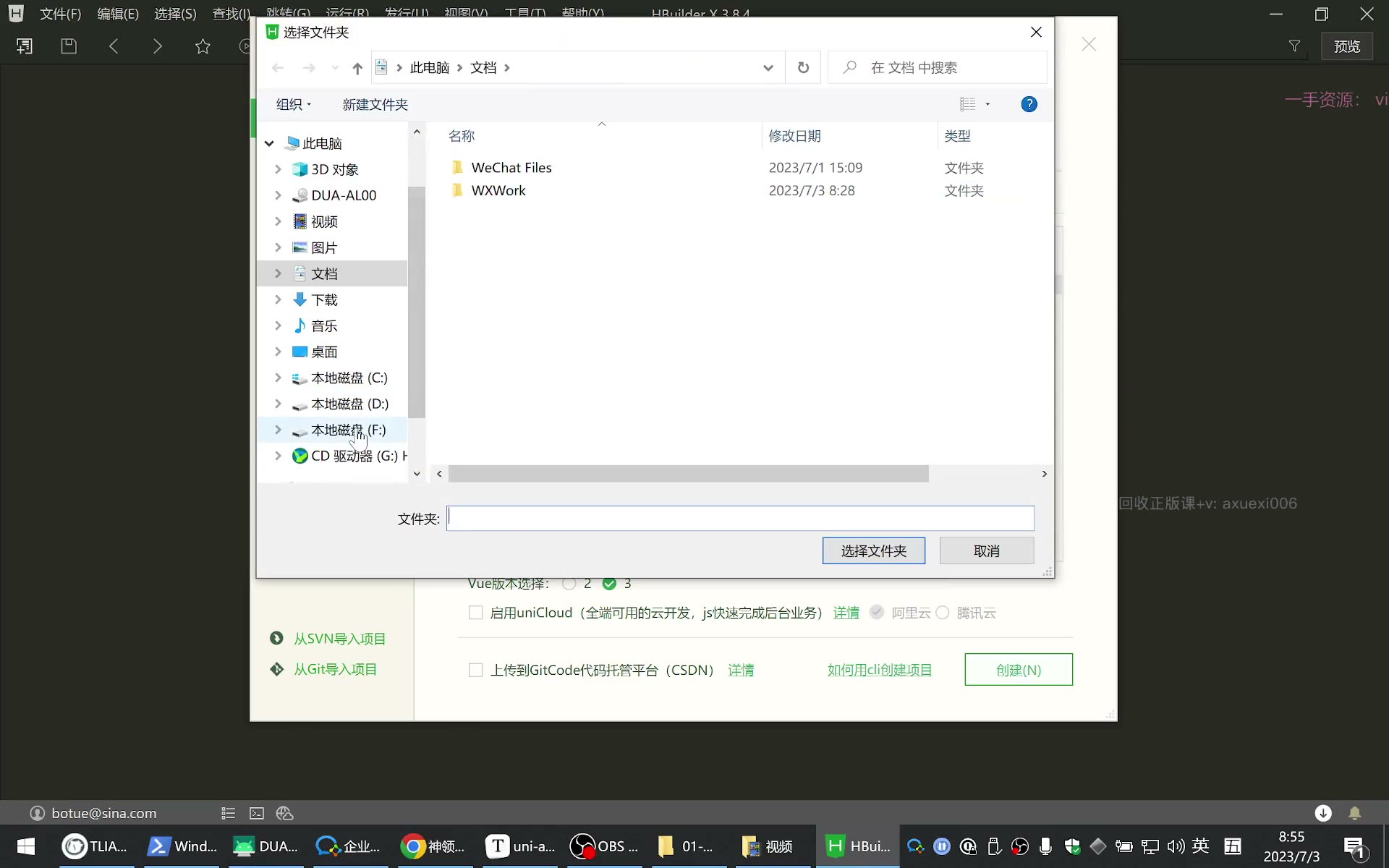The width and height of the screenshot is (1389, 868).
Task: Expand 本地磁盘 (D:) tree node
Action: click(278, 404)
